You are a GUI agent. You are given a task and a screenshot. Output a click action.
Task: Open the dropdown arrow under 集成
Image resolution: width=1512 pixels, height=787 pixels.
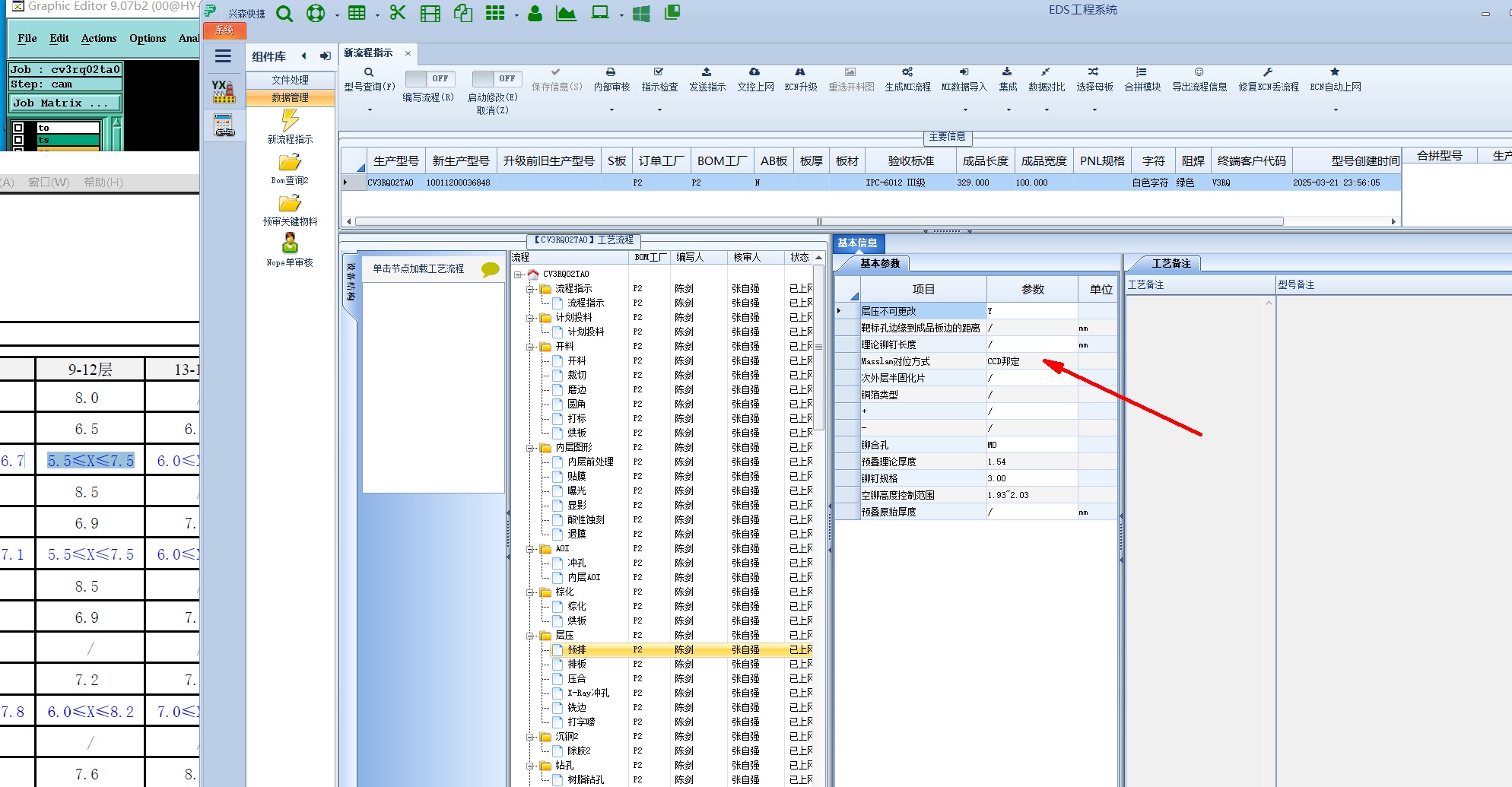click(1009, 110)
